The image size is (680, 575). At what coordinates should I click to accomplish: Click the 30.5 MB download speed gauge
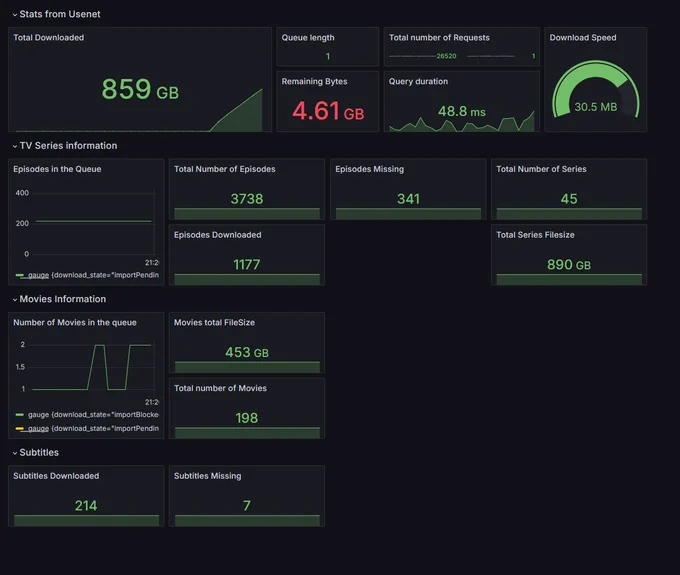595,91
